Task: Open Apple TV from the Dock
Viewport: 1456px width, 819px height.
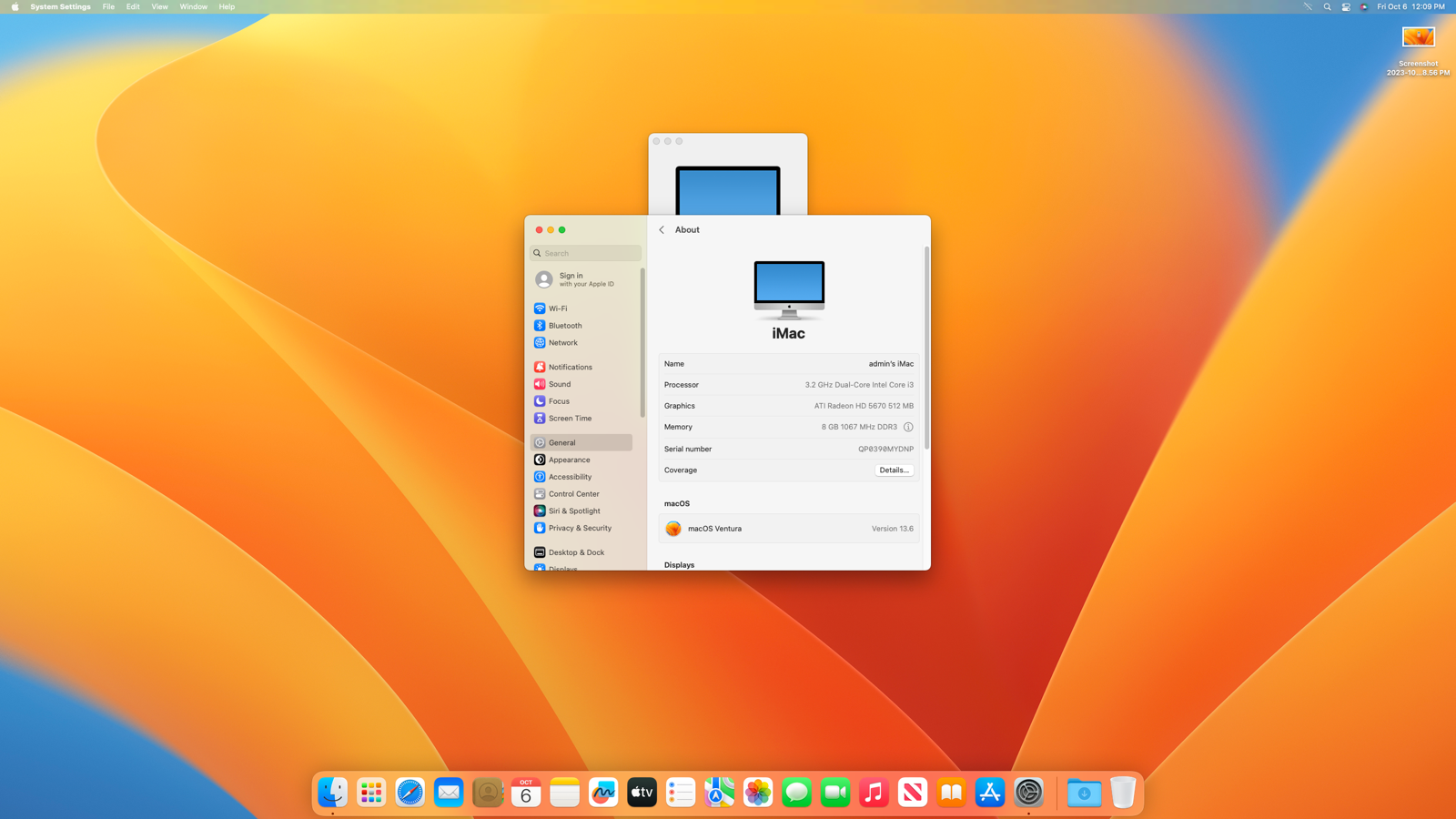Action: (x=642, y=793)
